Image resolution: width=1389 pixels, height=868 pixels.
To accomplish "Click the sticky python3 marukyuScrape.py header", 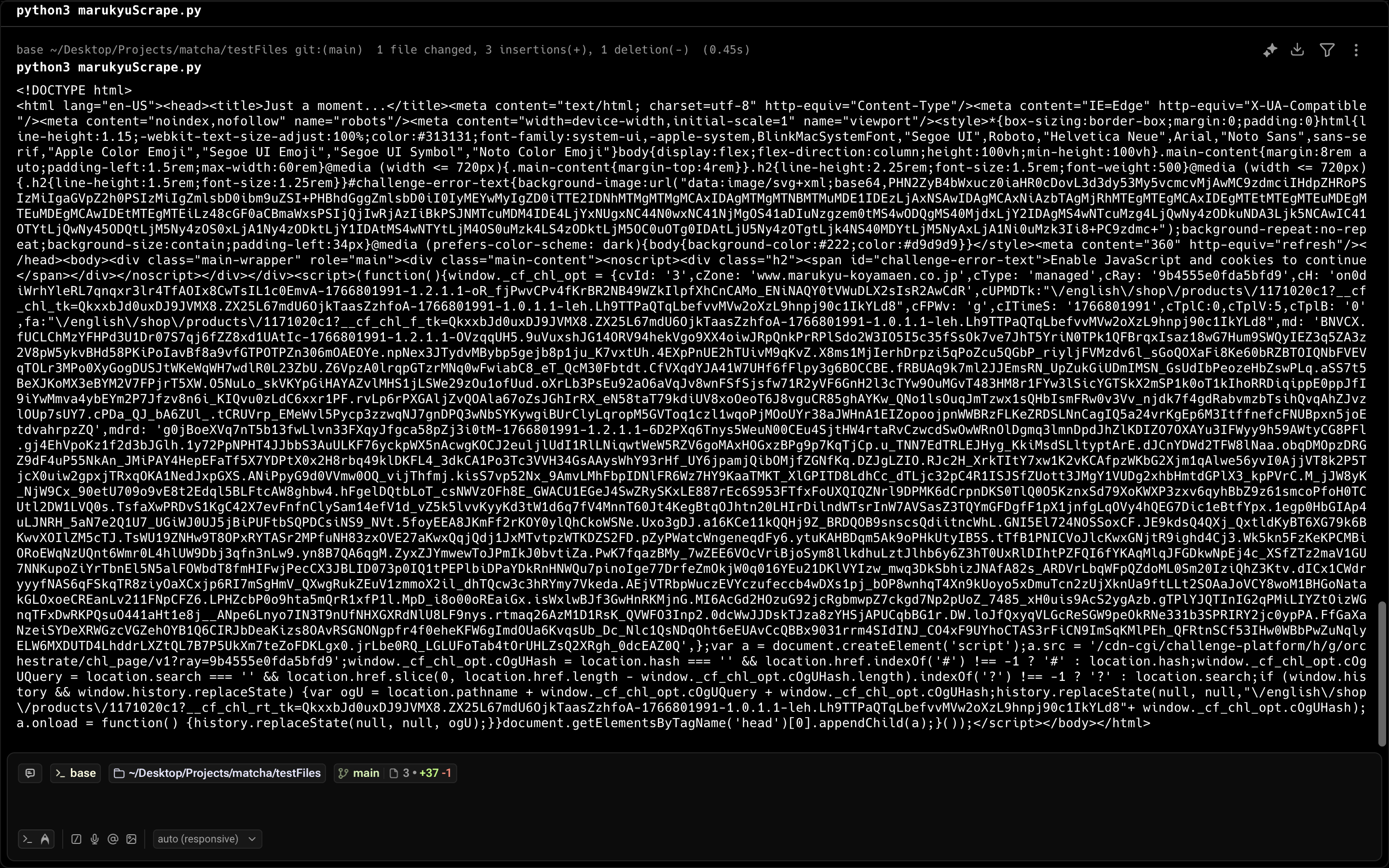I will [109, 10].
